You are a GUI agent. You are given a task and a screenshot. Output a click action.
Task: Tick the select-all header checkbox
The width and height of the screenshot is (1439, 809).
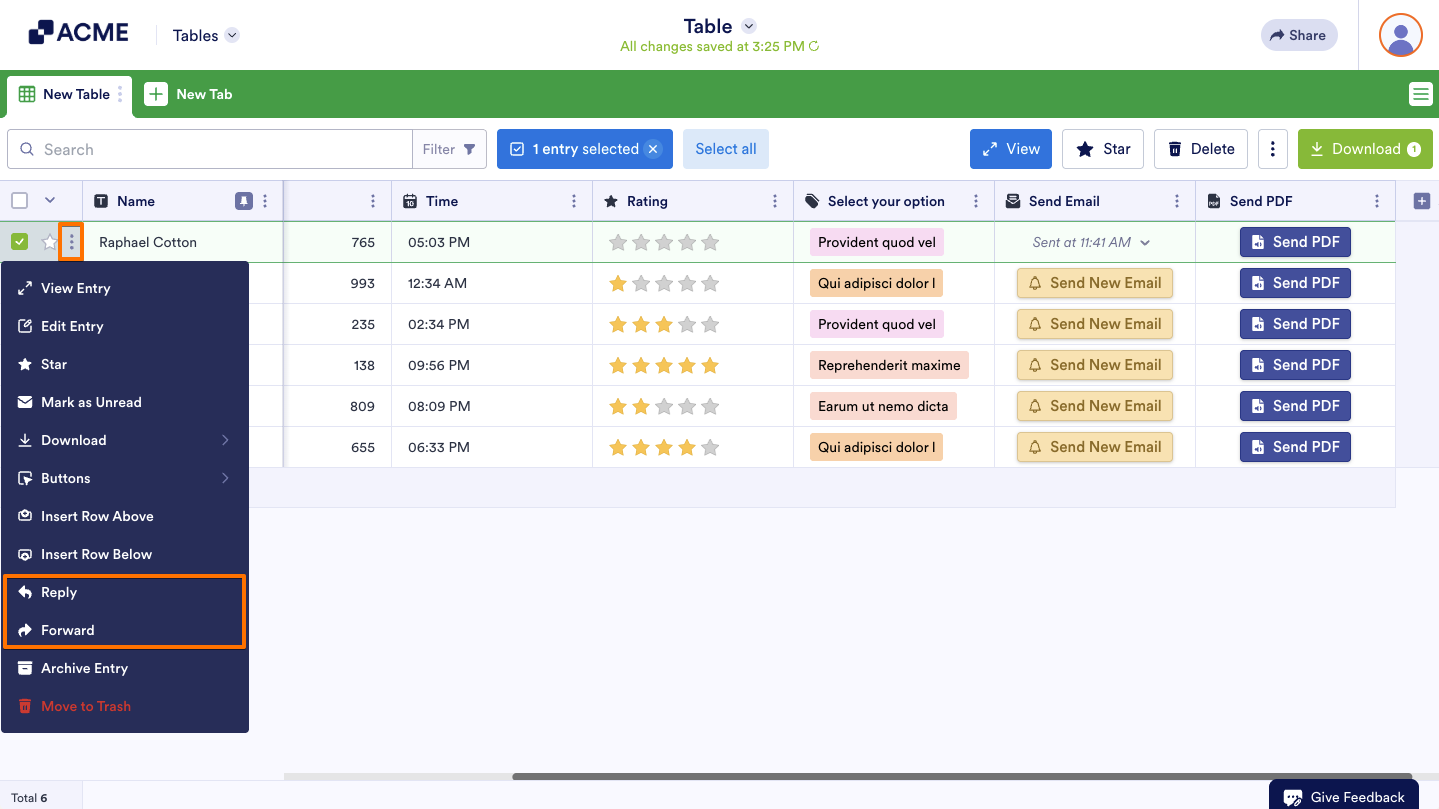pyautogui.click(x=19, y=201)
